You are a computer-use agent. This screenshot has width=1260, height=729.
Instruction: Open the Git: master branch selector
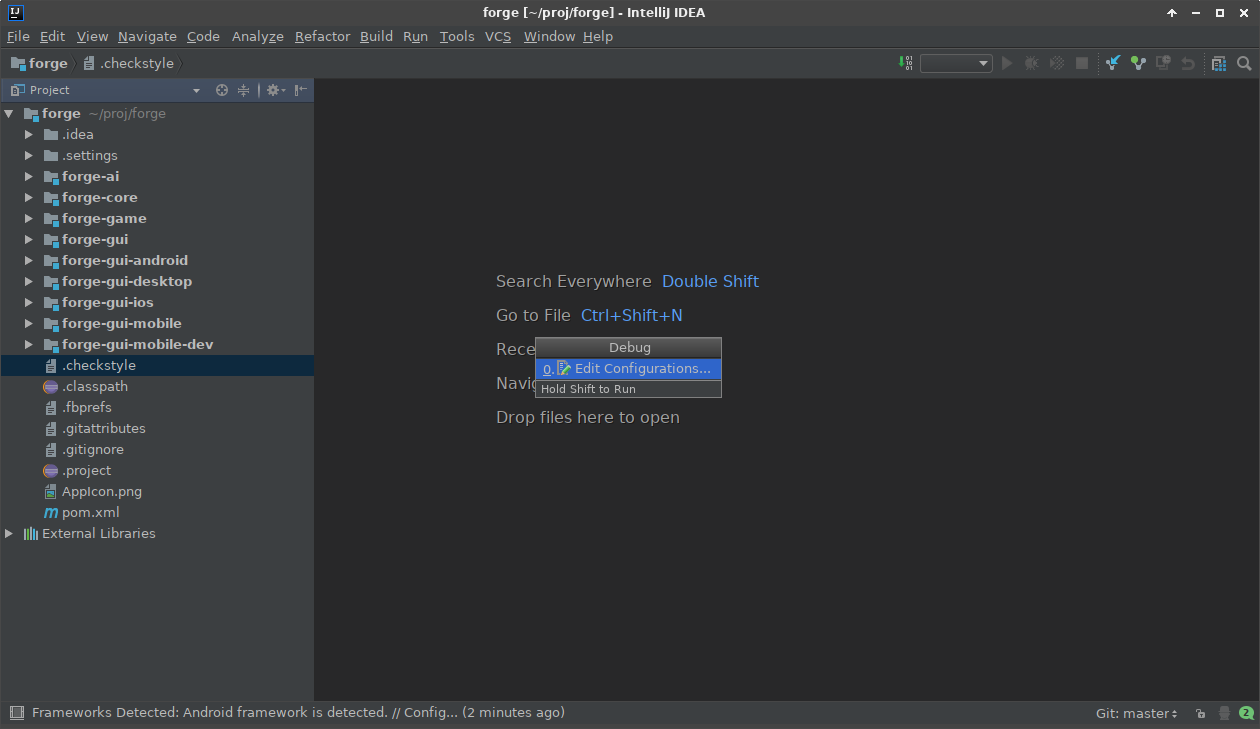pos(1136,713)
